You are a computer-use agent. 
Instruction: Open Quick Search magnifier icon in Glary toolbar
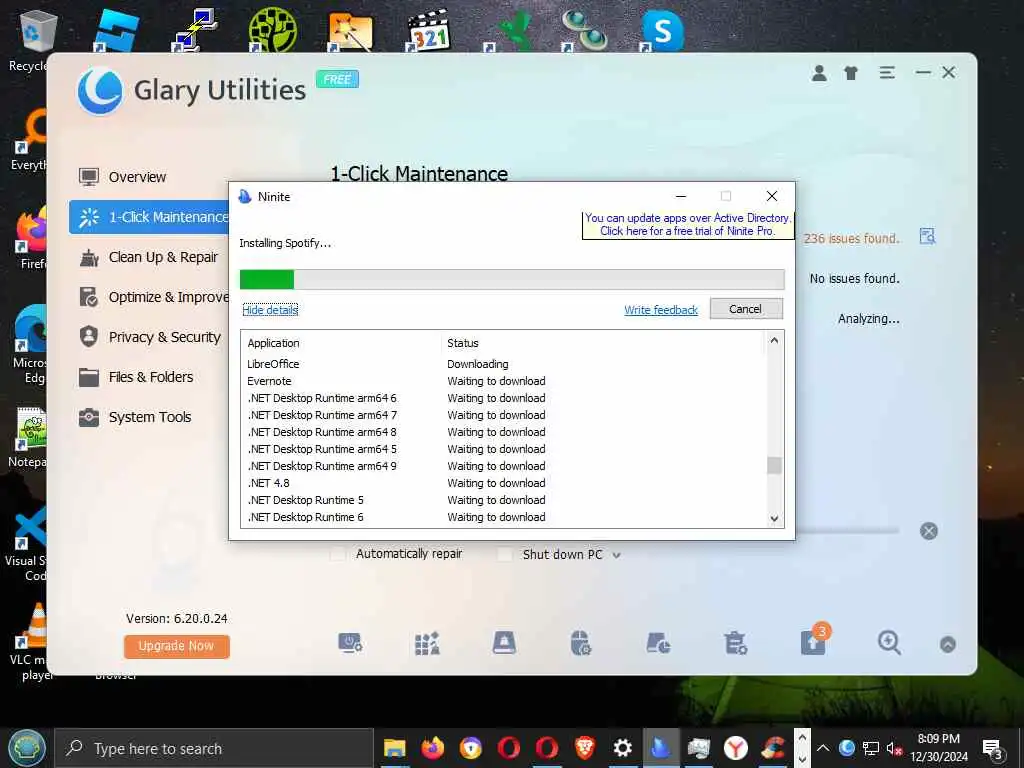889,643
